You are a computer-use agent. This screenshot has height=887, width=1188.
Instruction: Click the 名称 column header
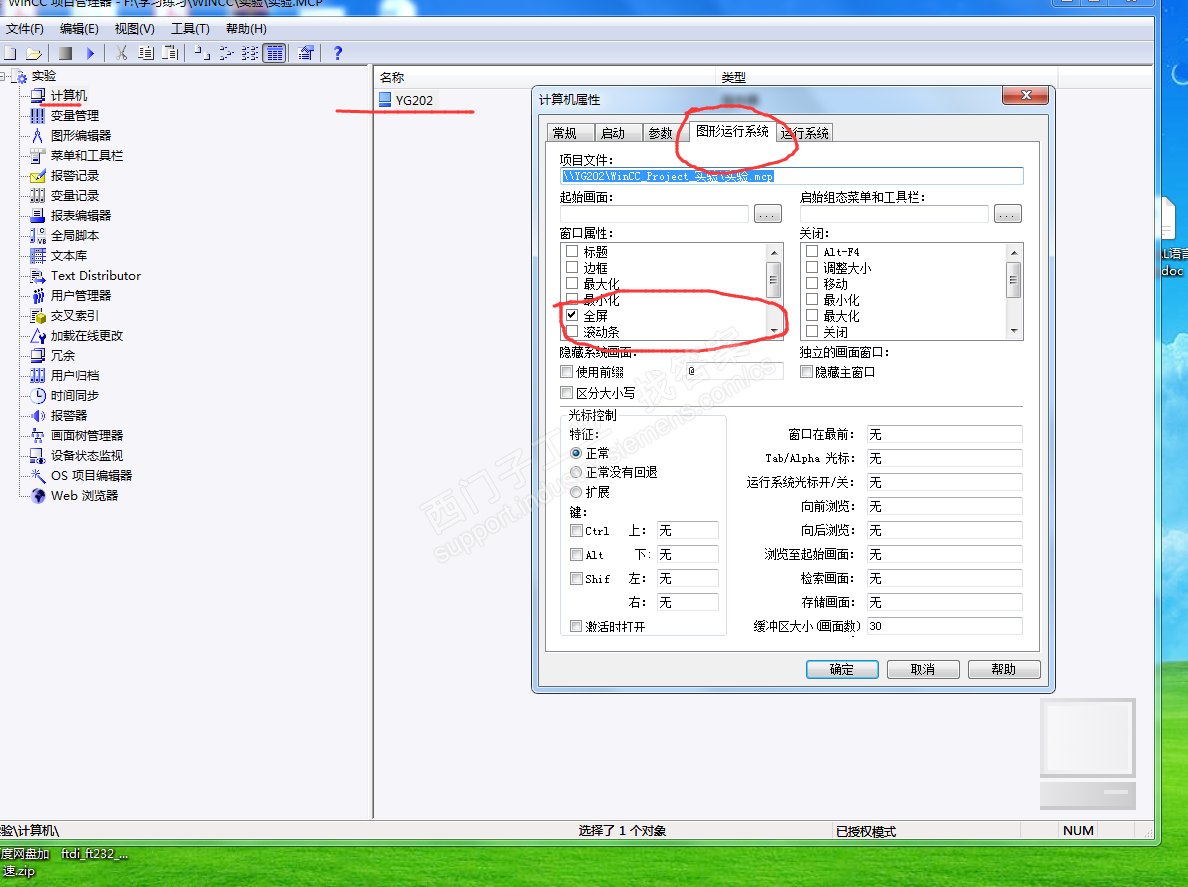544,77
